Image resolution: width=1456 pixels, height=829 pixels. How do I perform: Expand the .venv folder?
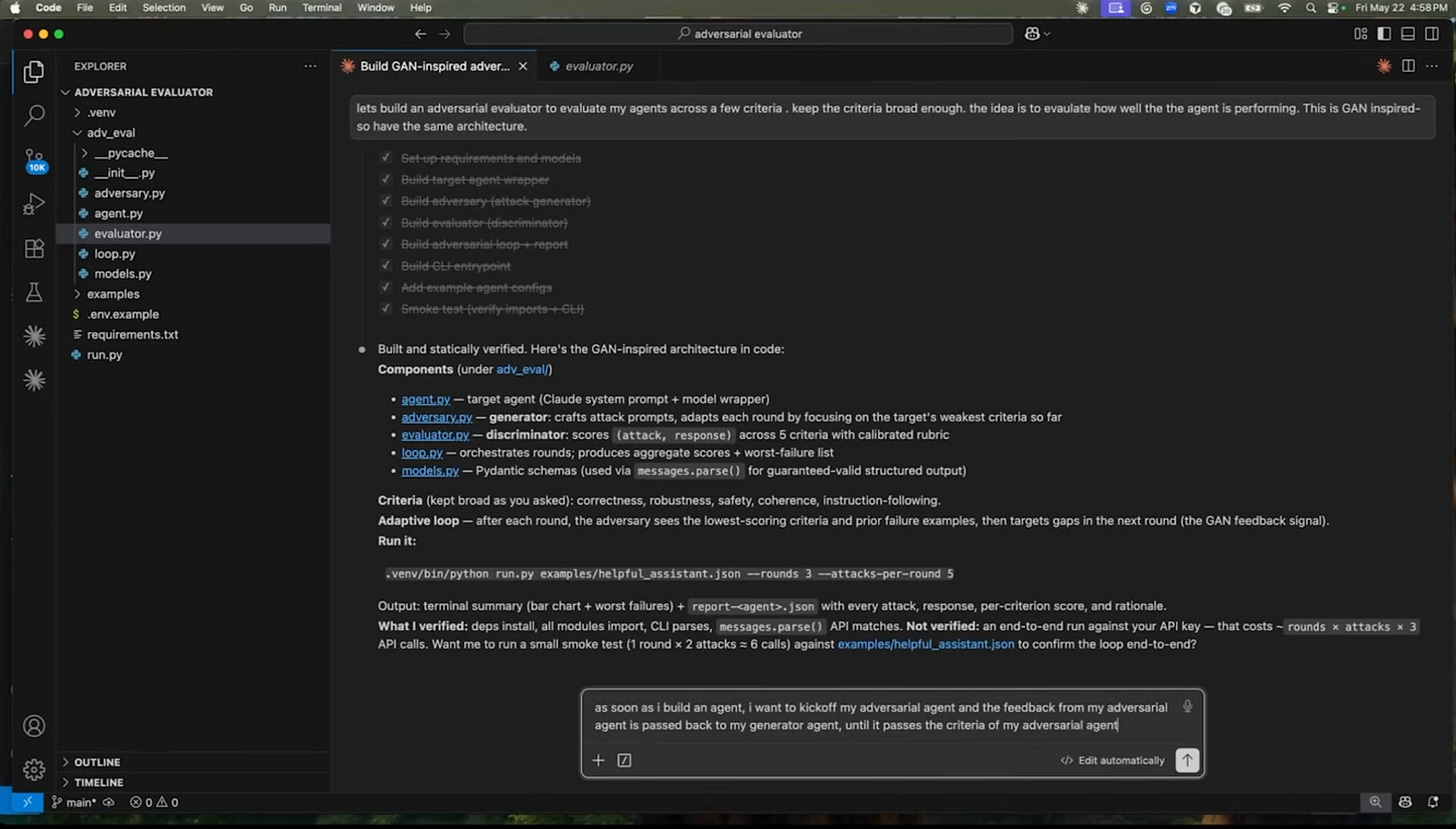(77, 112)
